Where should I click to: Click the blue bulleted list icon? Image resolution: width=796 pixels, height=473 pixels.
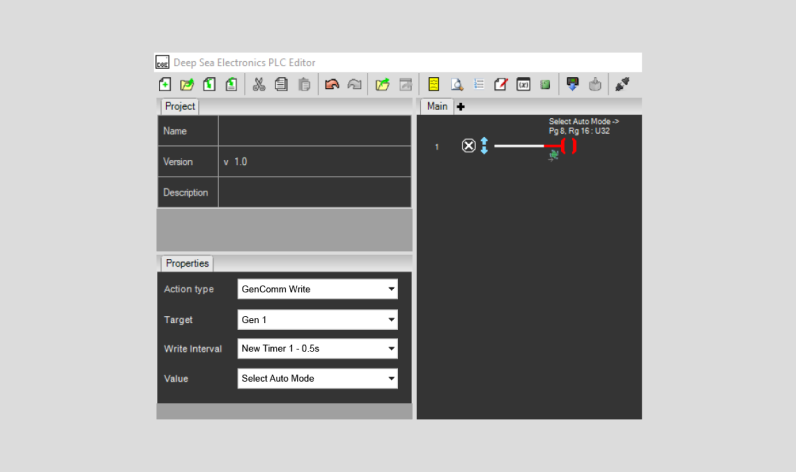[479, 84]
